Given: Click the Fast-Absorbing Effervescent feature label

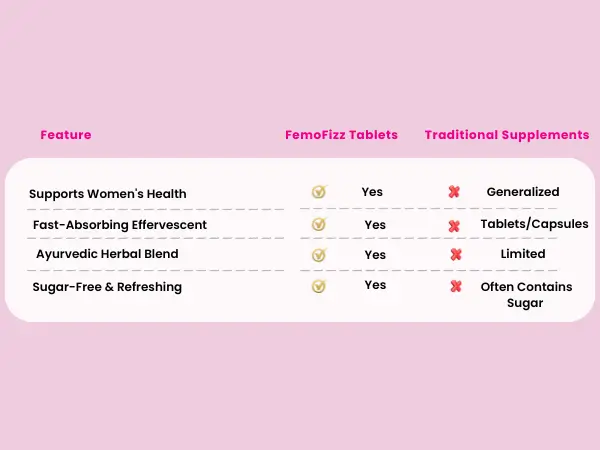Looking at the screenshot, I should pyautogui.click(x=120, y=224).
